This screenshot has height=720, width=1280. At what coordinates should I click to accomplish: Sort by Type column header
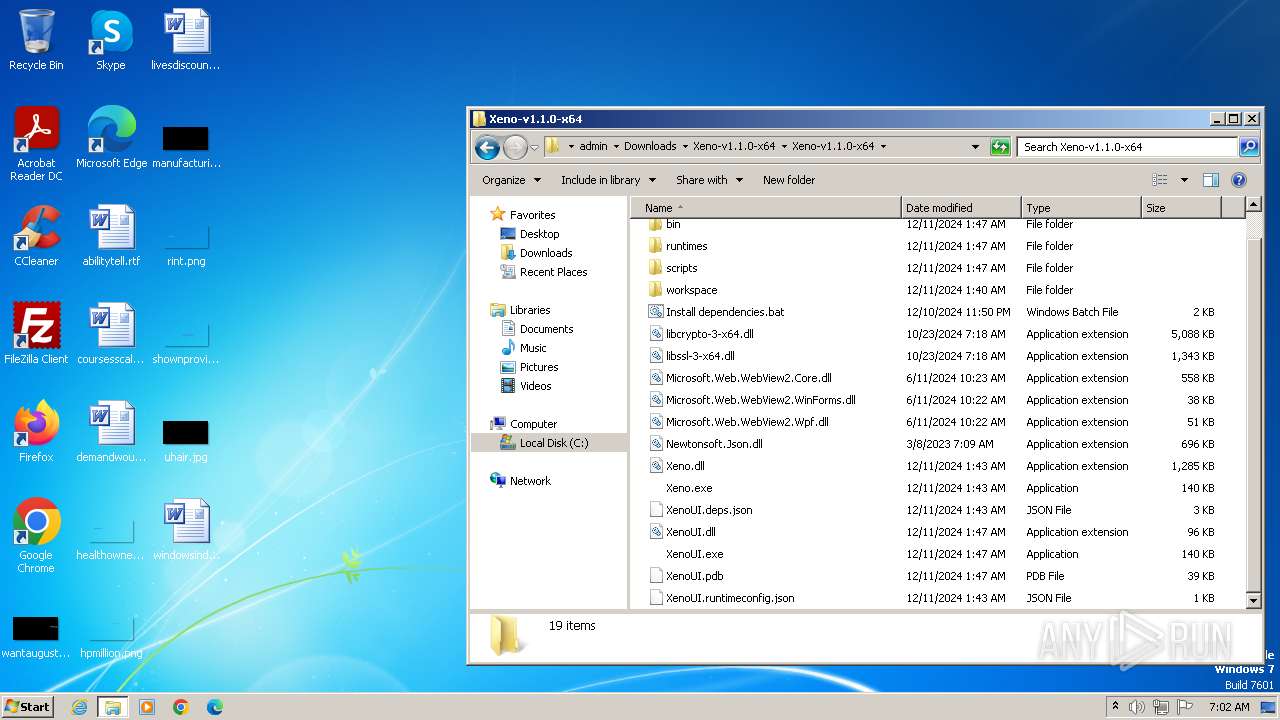tap(1081, 208)
